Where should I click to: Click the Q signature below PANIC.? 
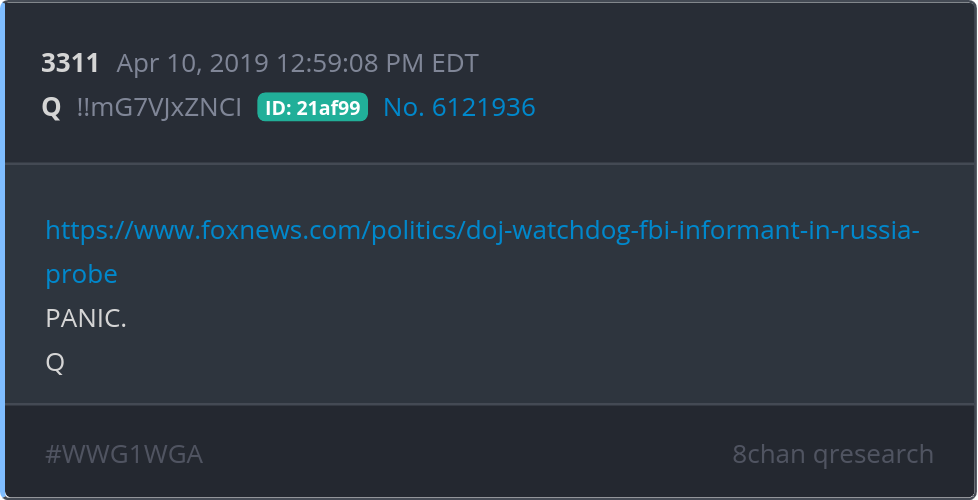55,362
